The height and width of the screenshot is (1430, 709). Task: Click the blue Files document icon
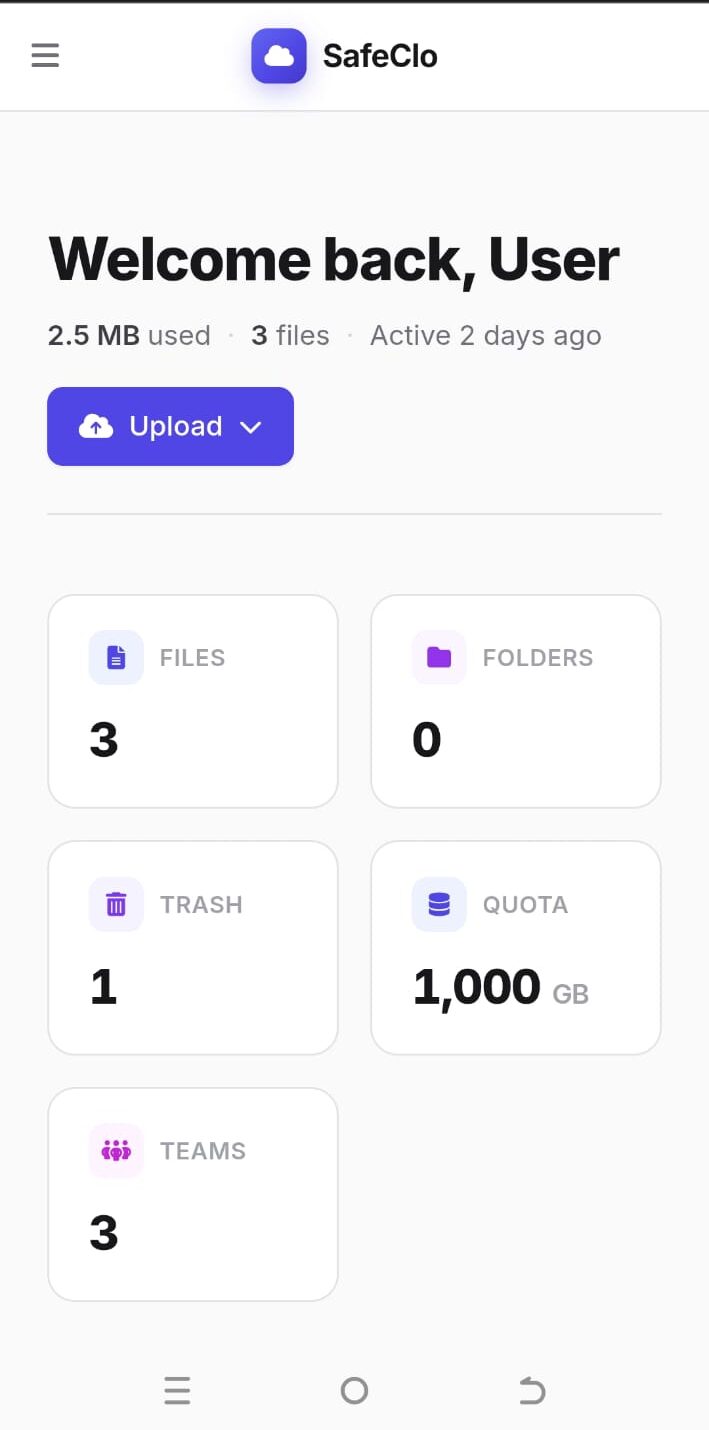click(x=116, y=657)
